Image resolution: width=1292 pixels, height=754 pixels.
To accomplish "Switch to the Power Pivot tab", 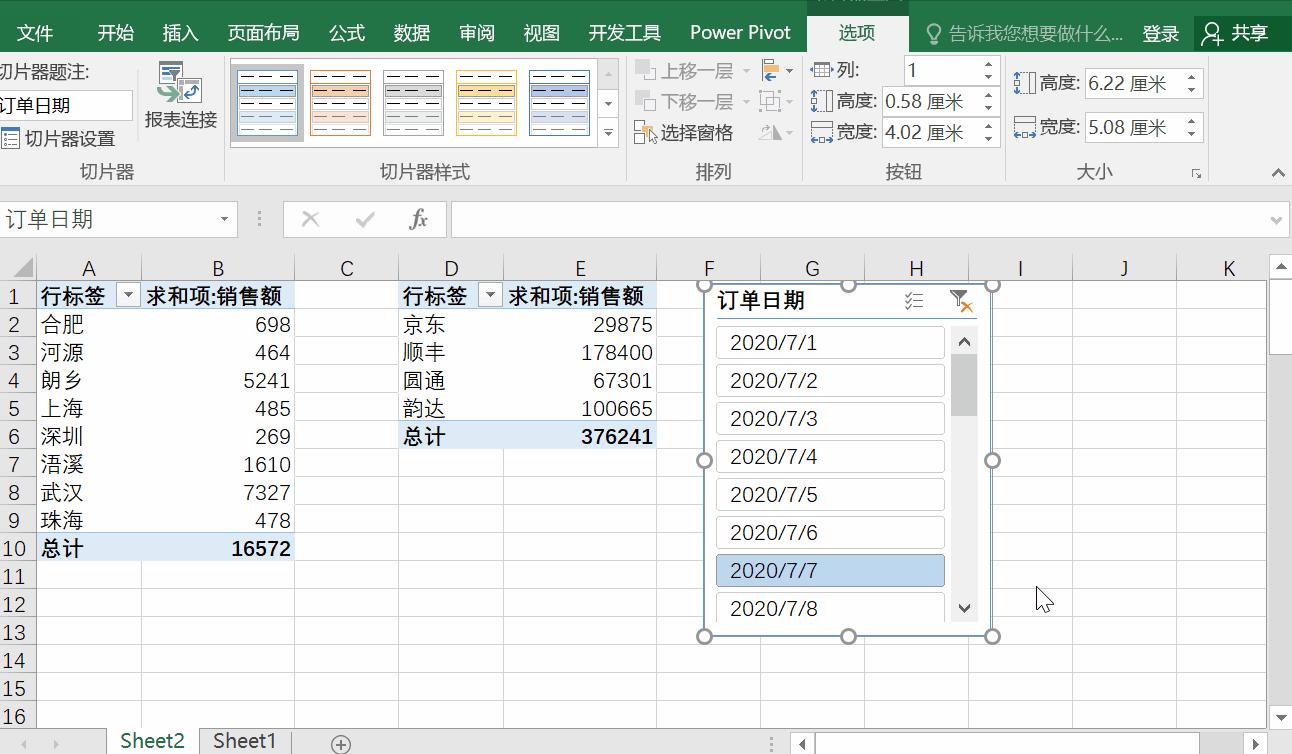I will tap(740, 33).
